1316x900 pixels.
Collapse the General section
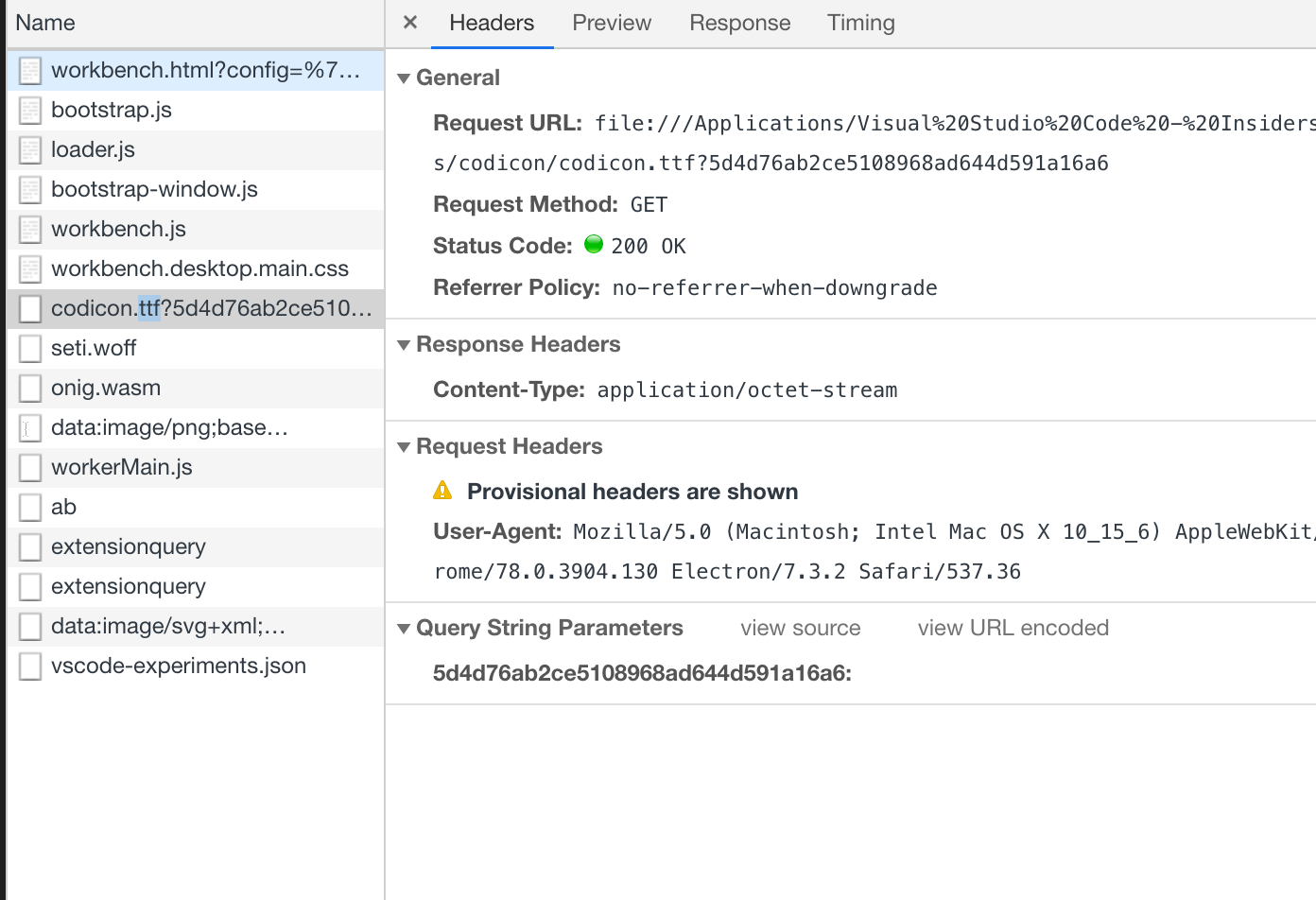point(404,78)
